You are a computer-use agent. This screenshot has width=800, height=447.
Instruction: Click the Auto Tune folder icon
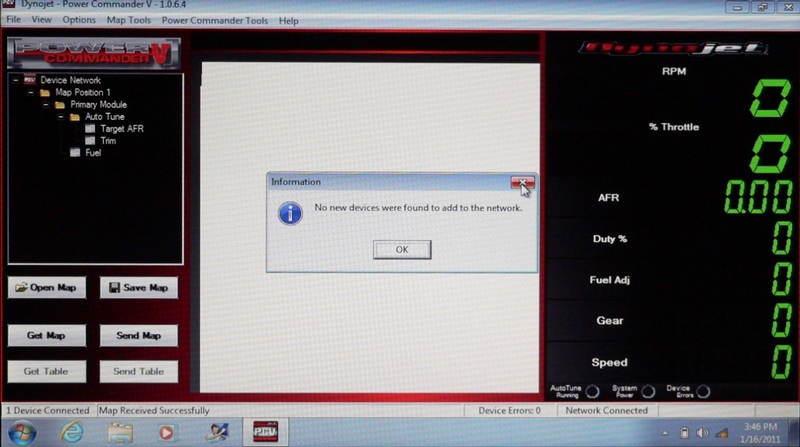tap(74, 117)
